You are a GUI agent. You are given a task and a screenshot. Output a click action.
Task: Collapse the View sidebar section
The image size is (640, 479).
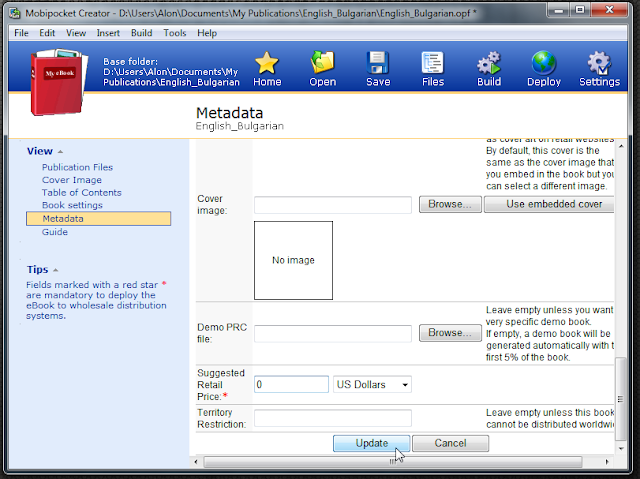point(60,152)
